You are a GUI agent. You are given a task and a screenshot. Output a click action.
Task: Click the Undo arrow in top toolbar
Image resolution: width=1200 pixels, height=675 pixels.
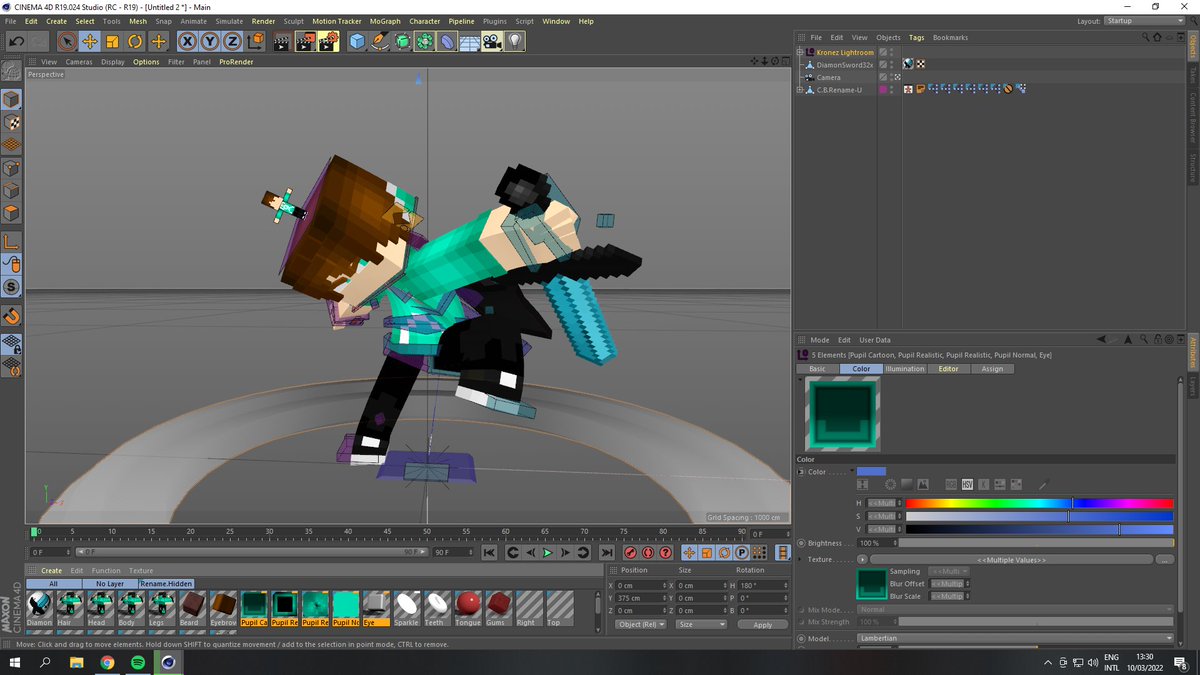pyautogui.click(x=16, y=41)
